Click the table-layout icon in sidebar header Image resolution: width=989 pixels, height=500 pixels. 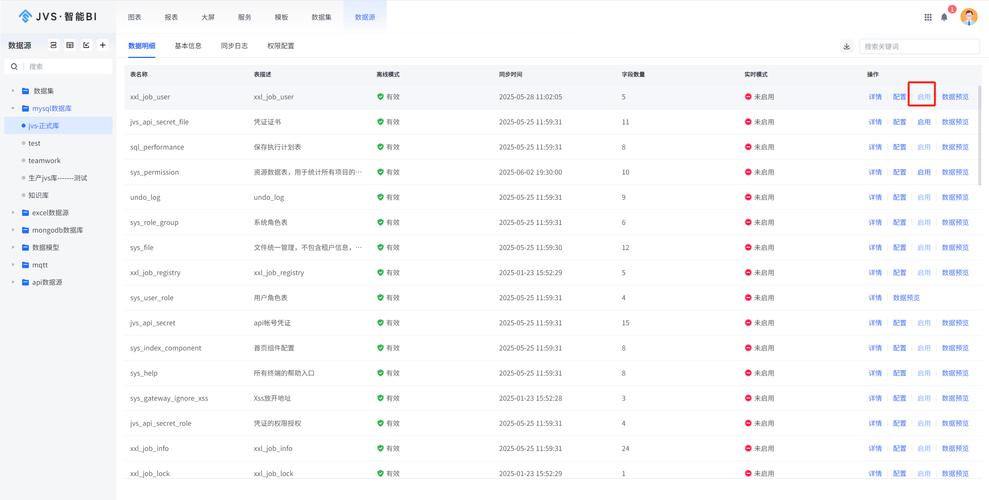[x=70, y=45]
